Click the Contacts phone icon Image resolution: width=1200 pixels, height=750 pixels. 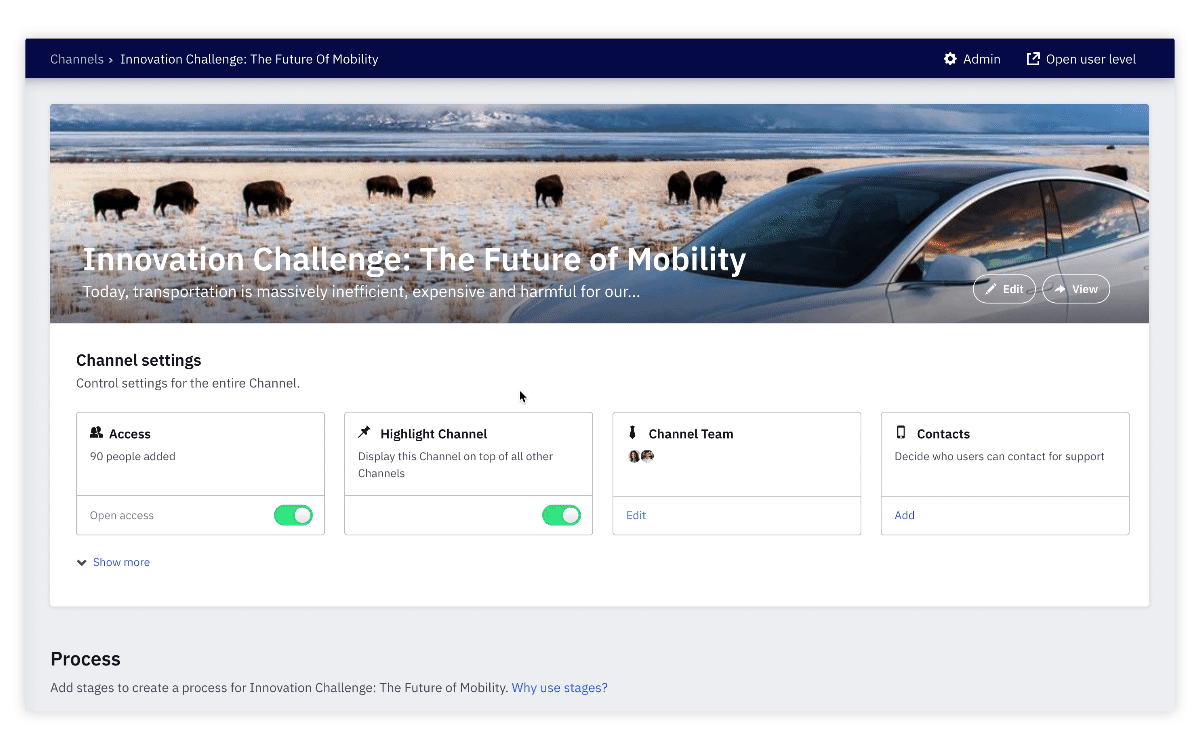901,433
